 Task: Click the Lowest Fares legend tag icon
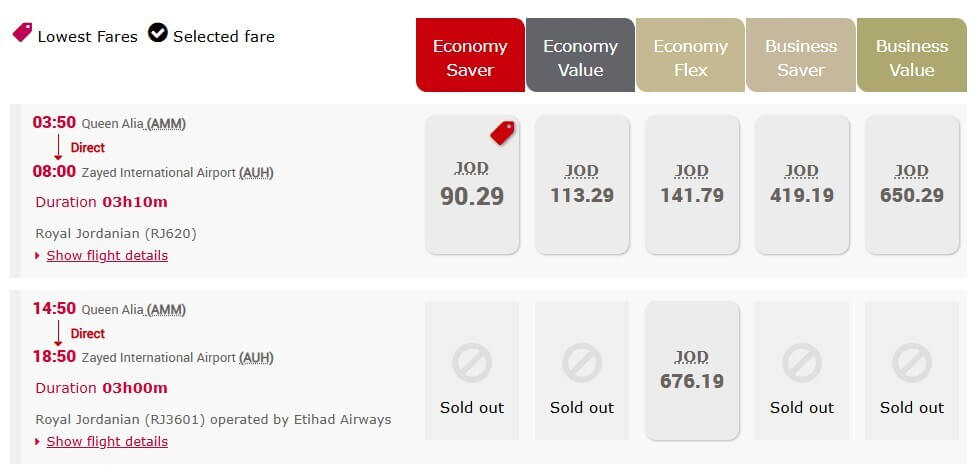click(x=22, y=33)
